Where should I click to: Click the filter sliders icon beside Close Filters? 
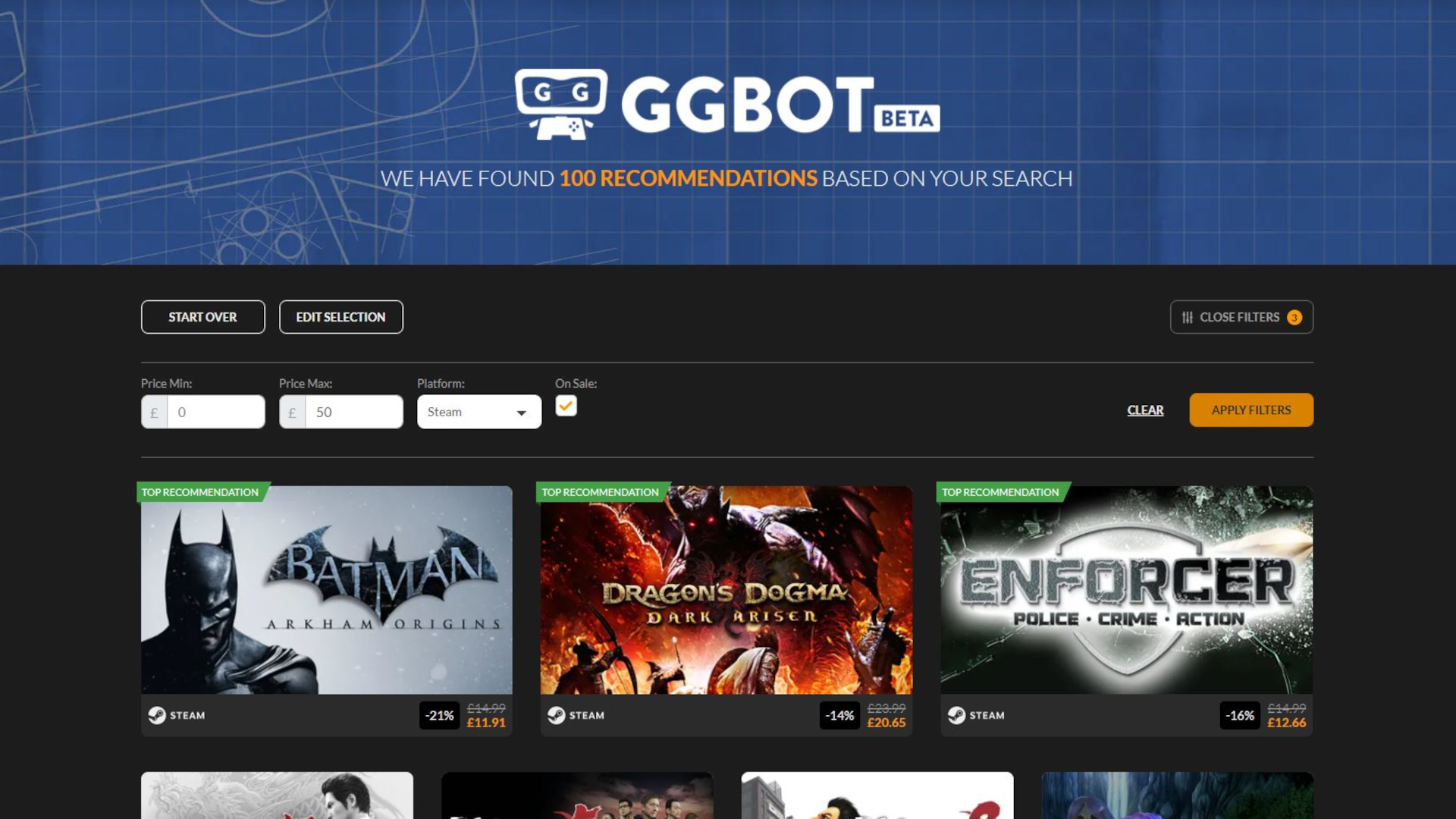click(x=1188, y=317)
